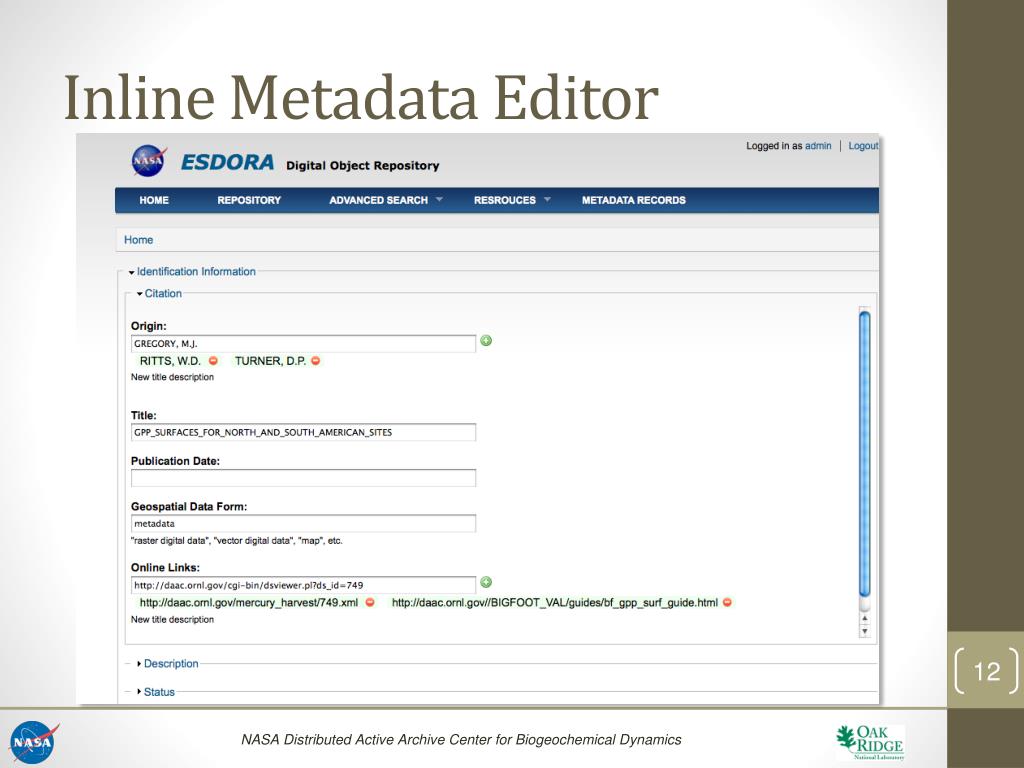
Task: Remove the 749.xml link with red icon
Action: [x=370, y=602]
